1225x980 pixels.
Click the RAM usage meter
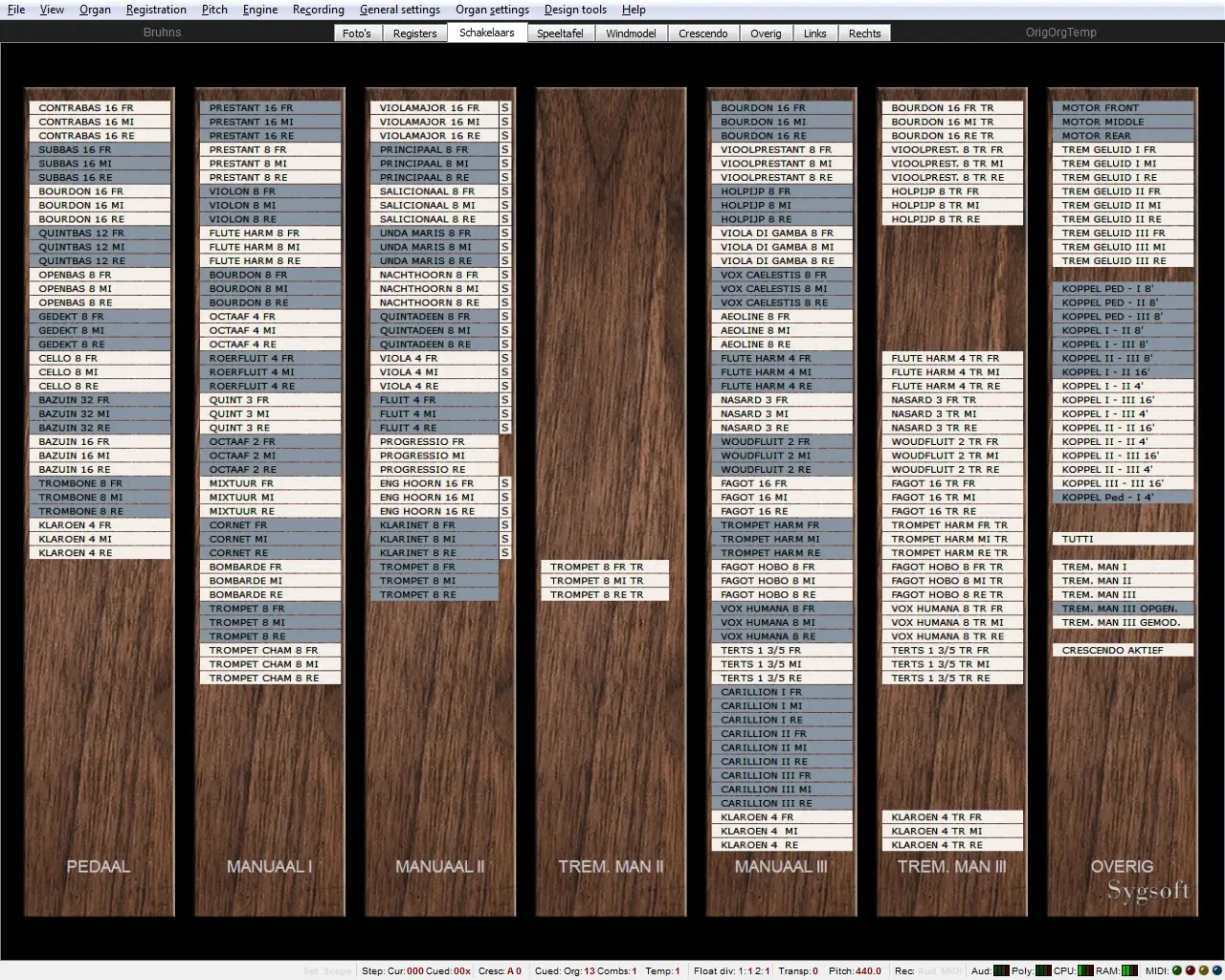pyautogui.click(x=1130, y=970)
